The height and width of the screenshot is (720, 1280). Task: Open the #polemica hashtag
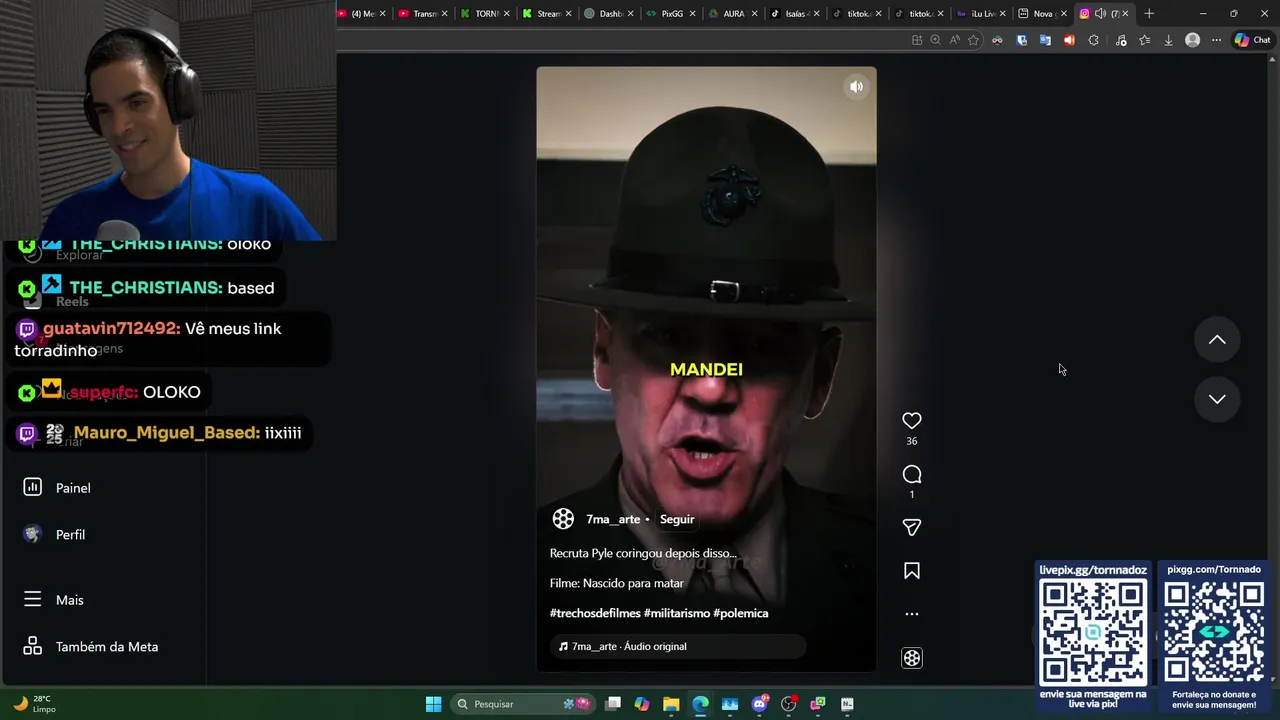point(741,613)
